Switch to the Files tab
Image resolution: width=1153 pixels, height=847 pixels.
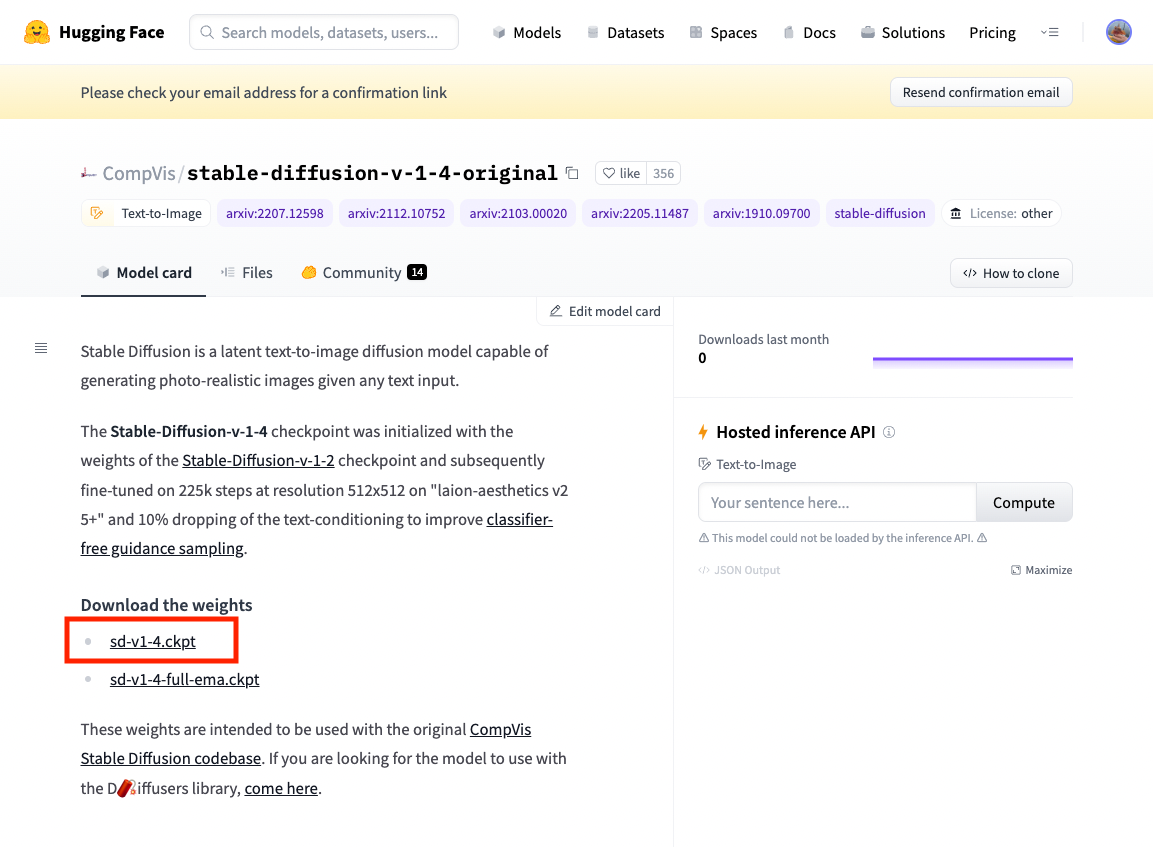point(246,272)
